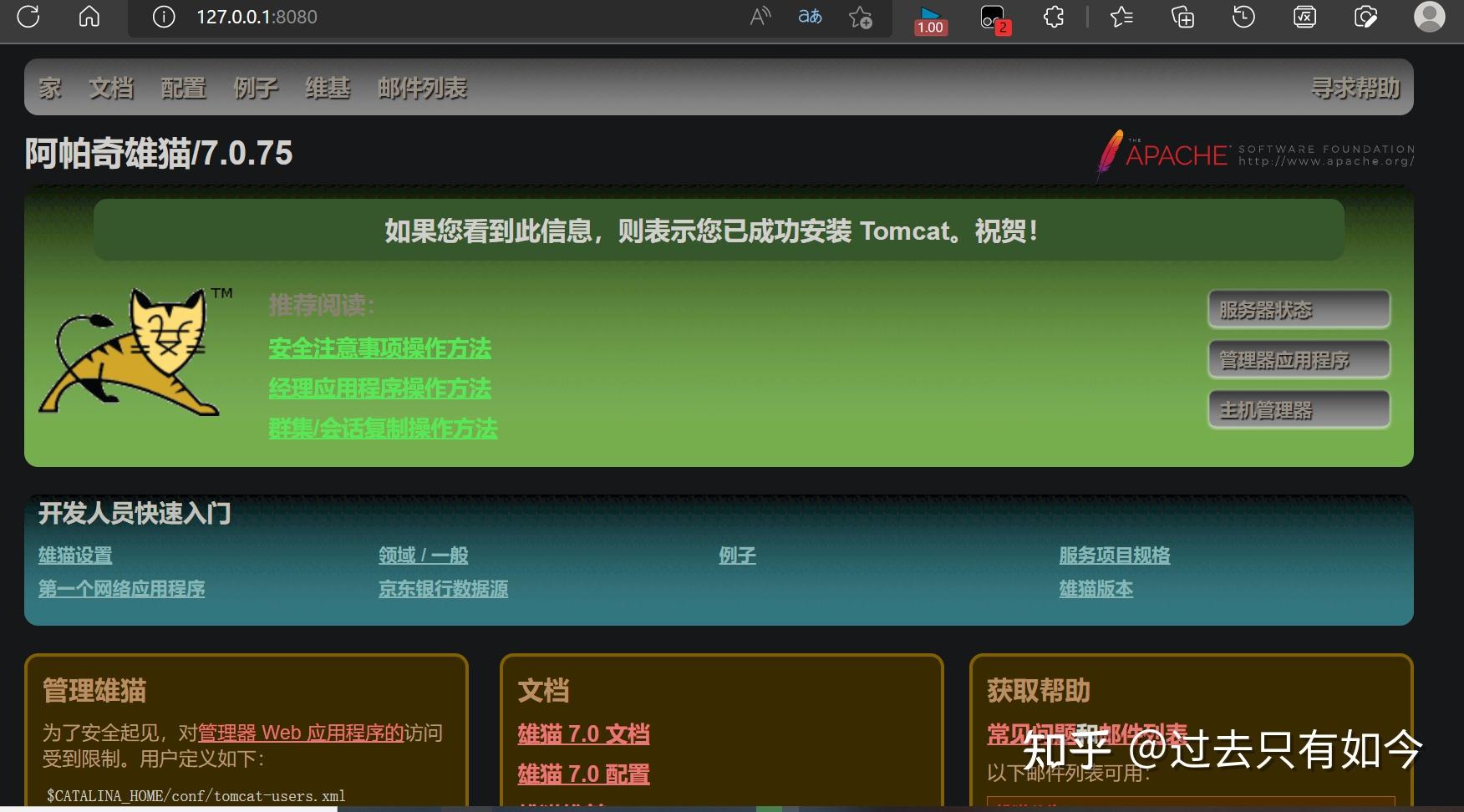Add this page to favorites star
The height and width of the screenshot is (812, 1464).
pyautogui.click(x=861, y=18)
